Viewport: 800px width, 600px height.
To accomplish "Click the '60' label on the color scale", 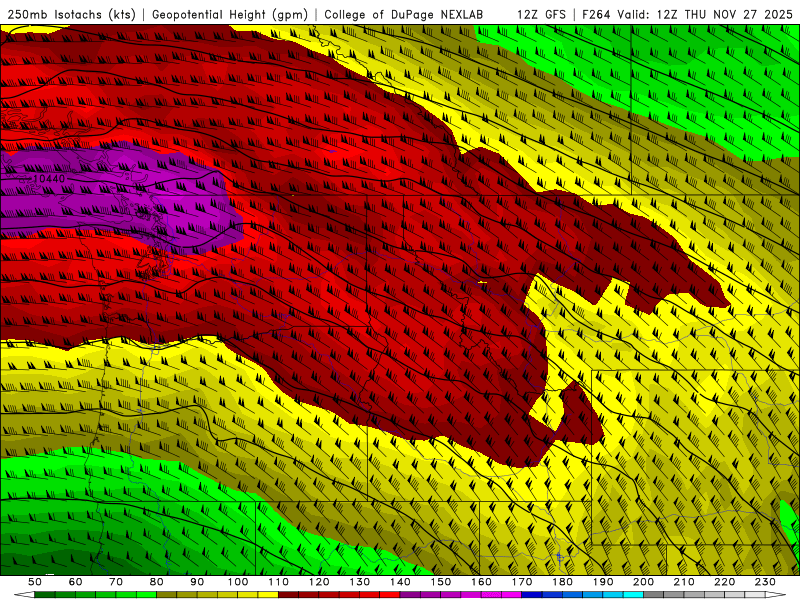I will point(76,582).
